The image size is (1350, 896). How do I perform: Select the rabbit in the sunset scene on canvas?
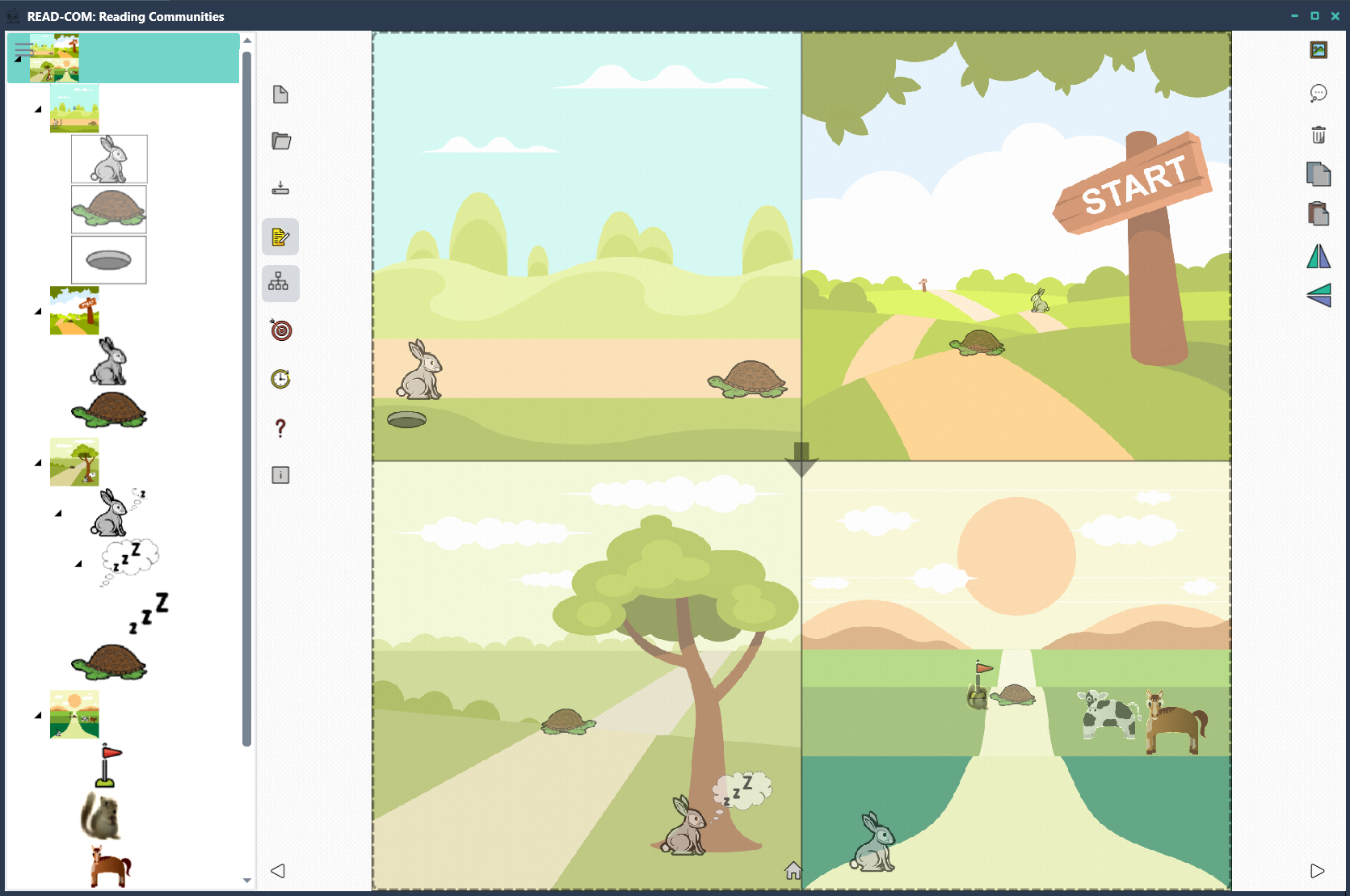point(873,843)
